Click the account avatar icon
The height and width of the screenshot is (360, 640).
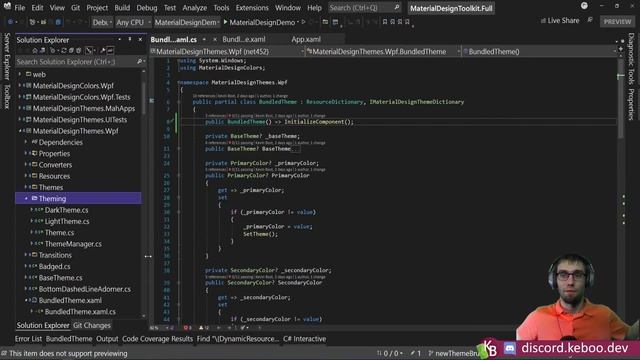584,6
